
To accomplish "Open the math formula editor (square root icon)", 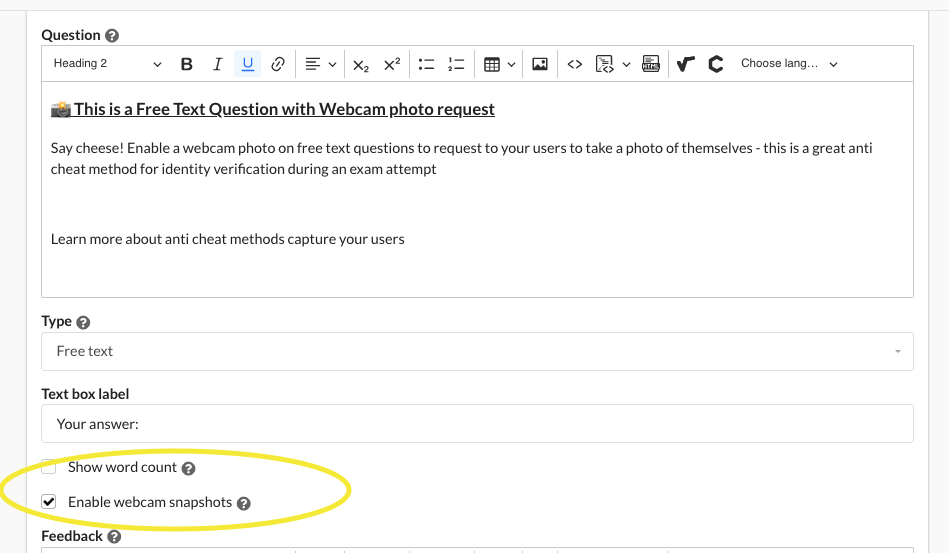I will tap(685, 64).
